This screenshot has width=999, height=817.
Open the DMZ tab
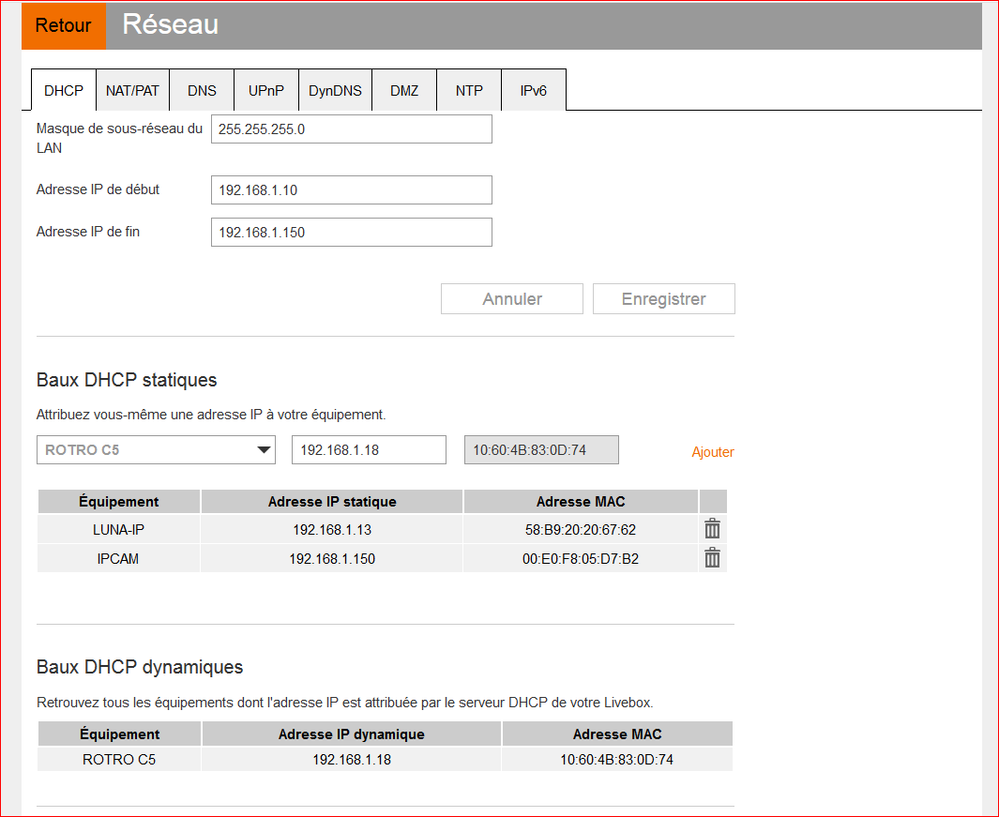click(404, 90)
